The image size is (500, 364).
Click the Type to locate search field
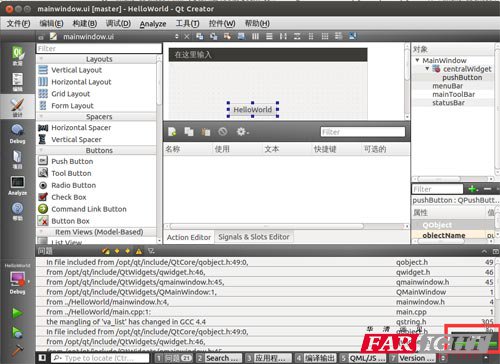[x=100, y=358]
